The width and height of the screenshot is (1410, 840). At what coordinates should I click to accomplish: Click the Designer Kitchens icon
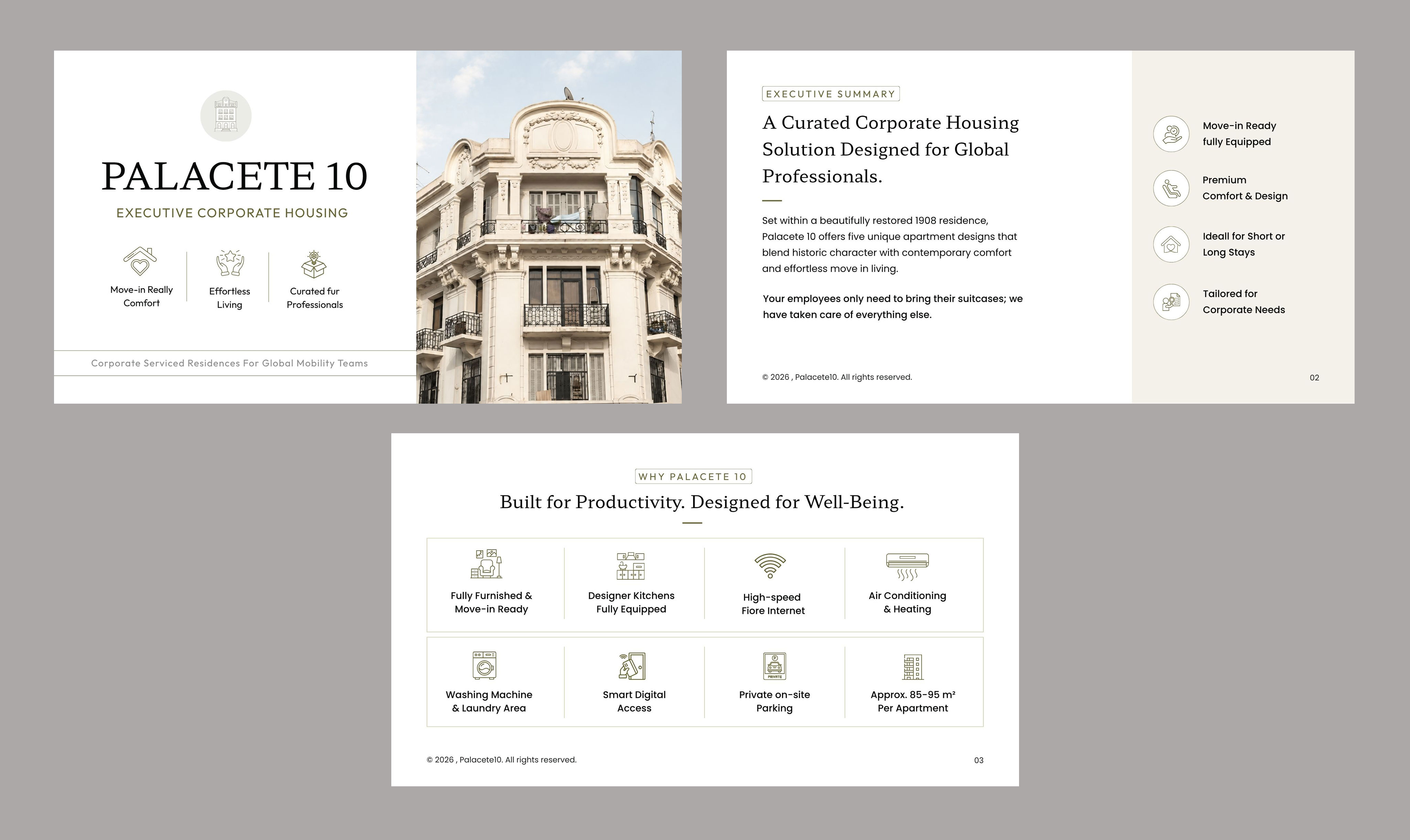[x=630, y=566]
